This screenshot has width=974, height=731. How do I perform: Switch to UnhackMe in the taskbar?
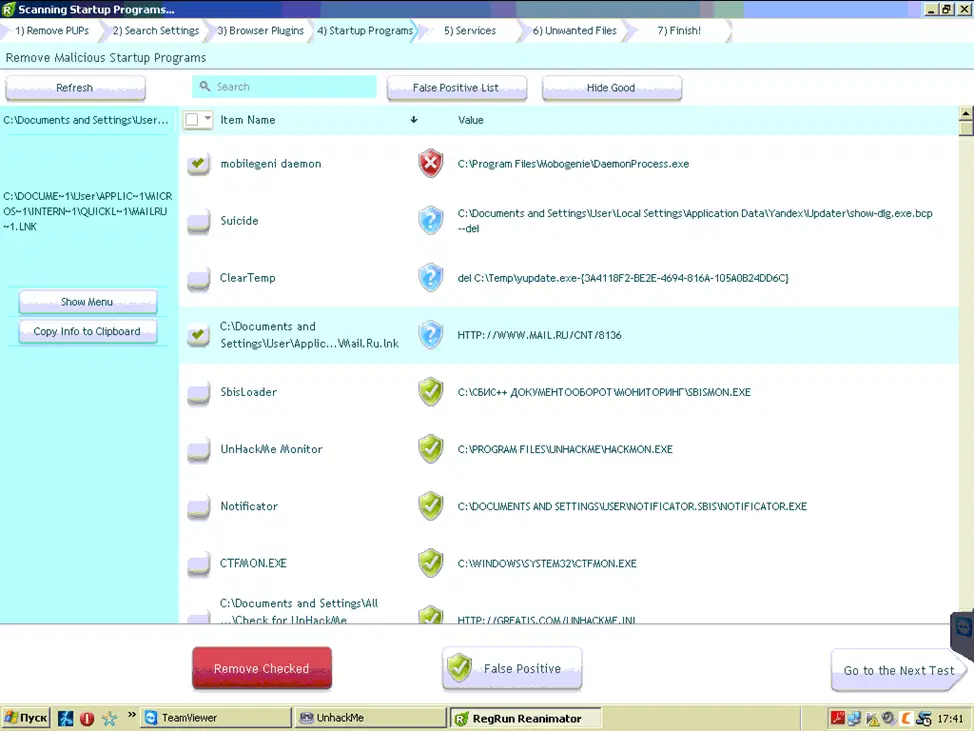point(370,718)
